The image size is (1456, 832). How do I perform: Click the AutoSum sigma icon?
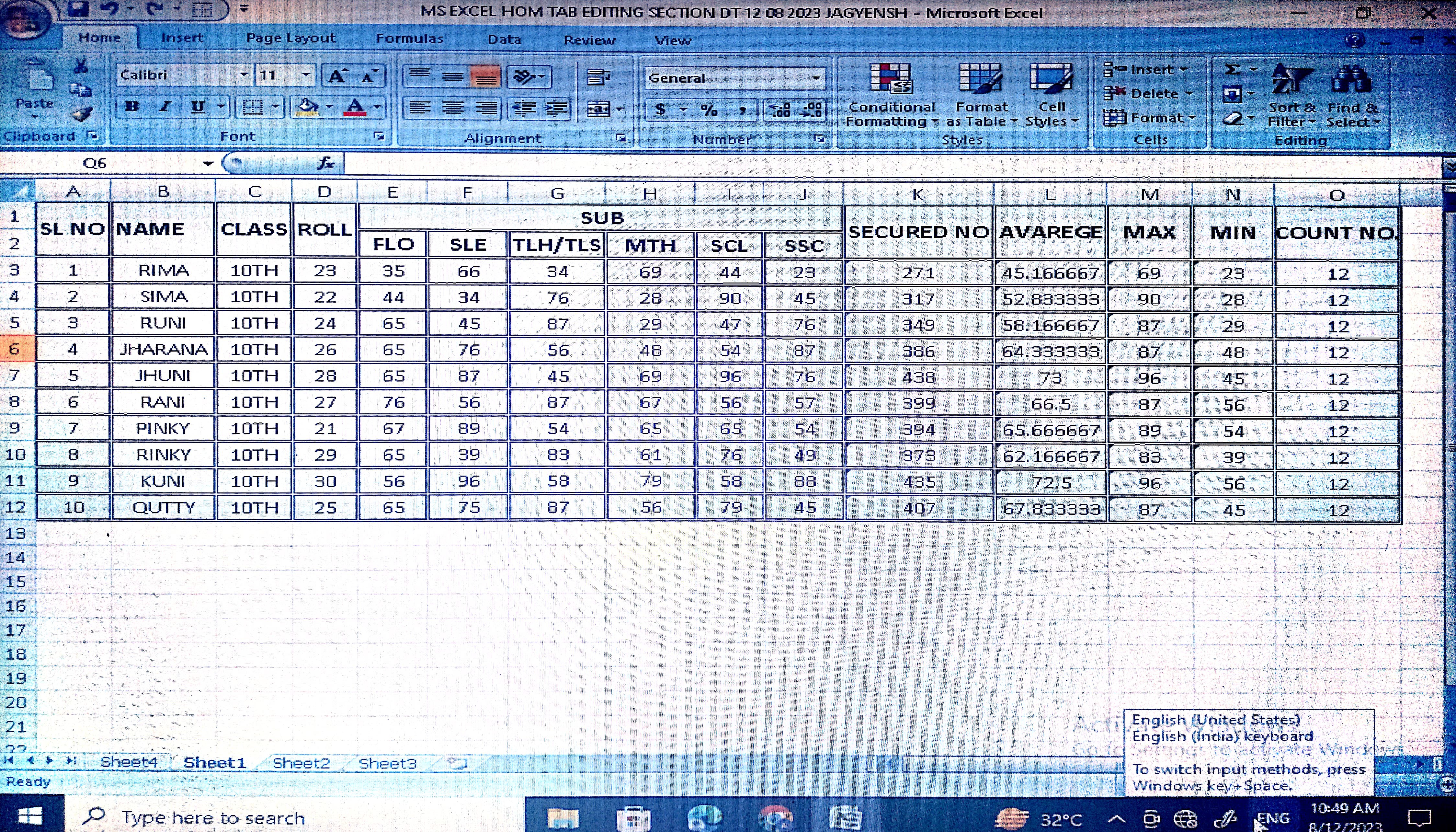(1233, 70)
